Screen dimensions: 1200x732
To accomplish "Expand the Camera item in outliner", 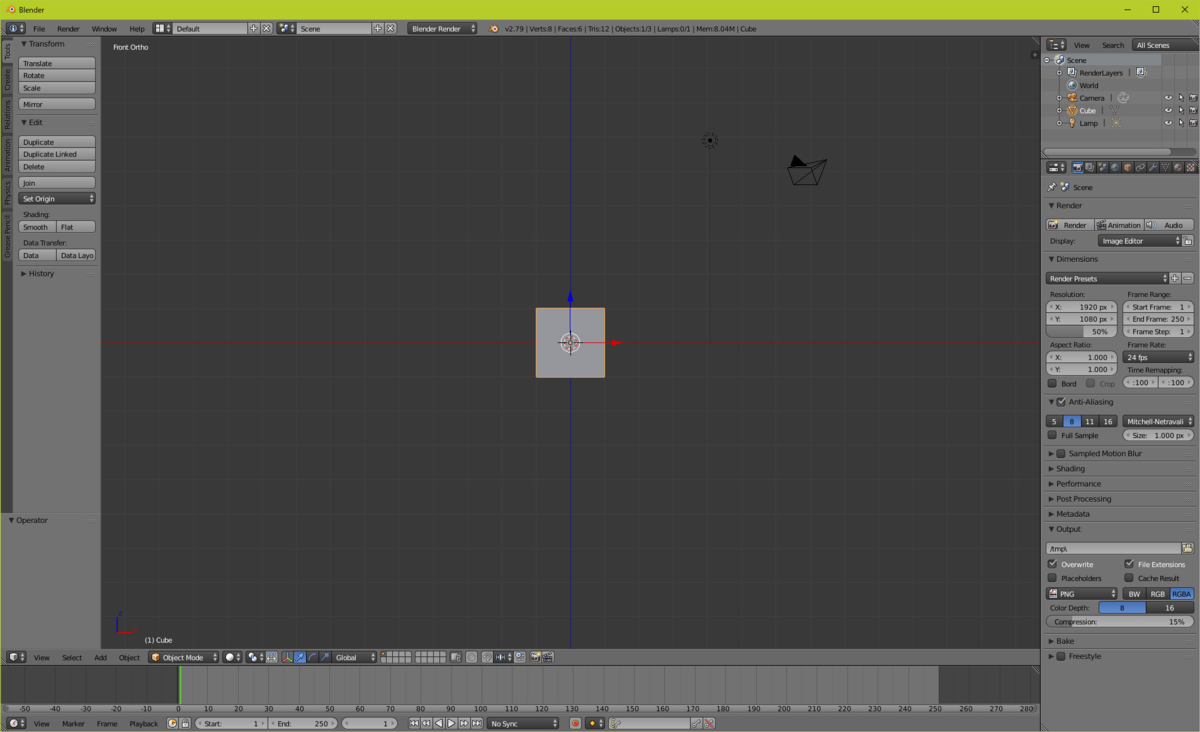I will (x=1059, y=98).
